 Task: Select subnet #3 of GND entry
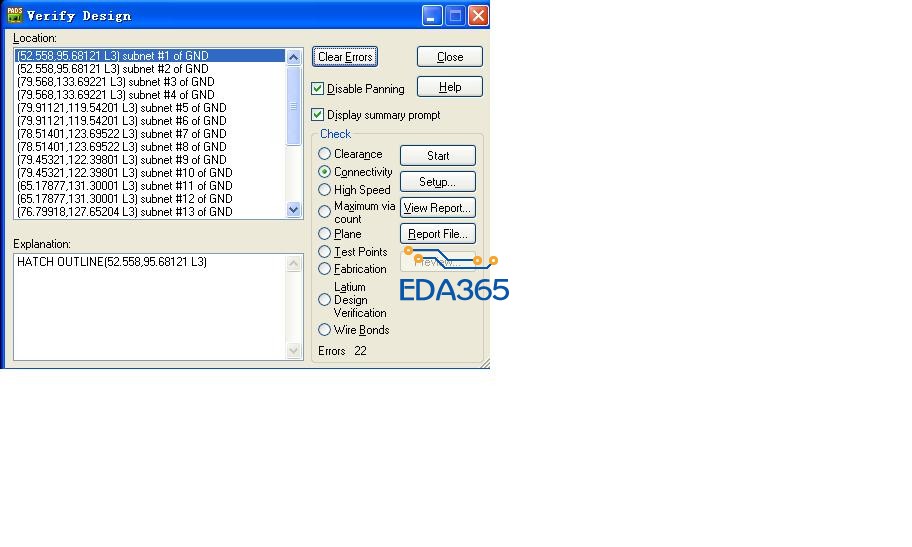150,82
